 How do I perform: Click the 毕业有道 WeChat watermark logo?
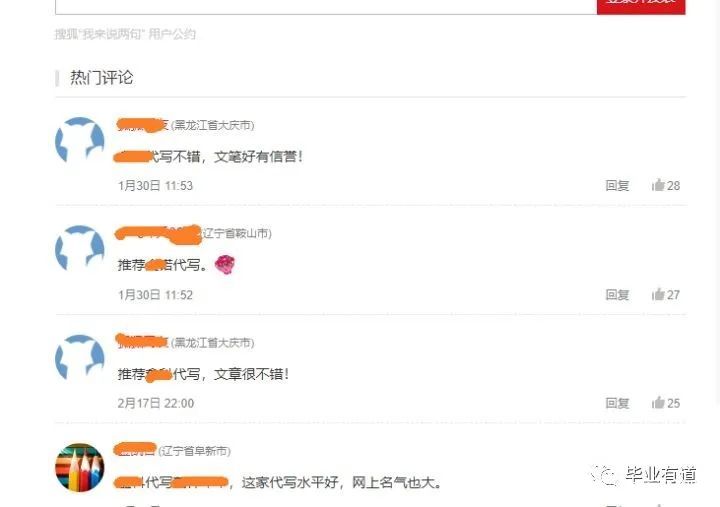pyautogui.click(x=644, y=475)
